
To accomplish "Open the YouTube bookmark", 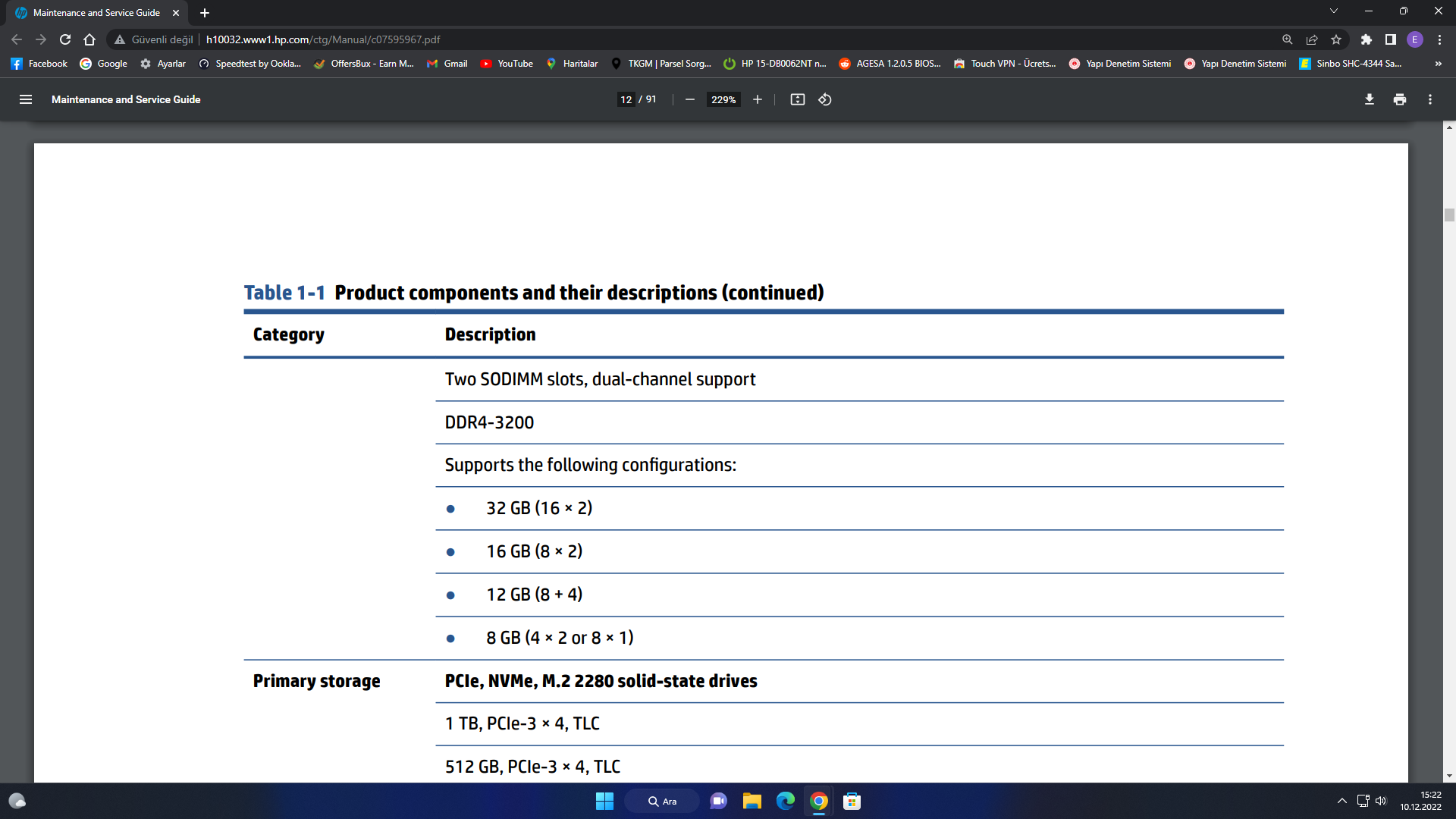I will click(x=507, y=64).
